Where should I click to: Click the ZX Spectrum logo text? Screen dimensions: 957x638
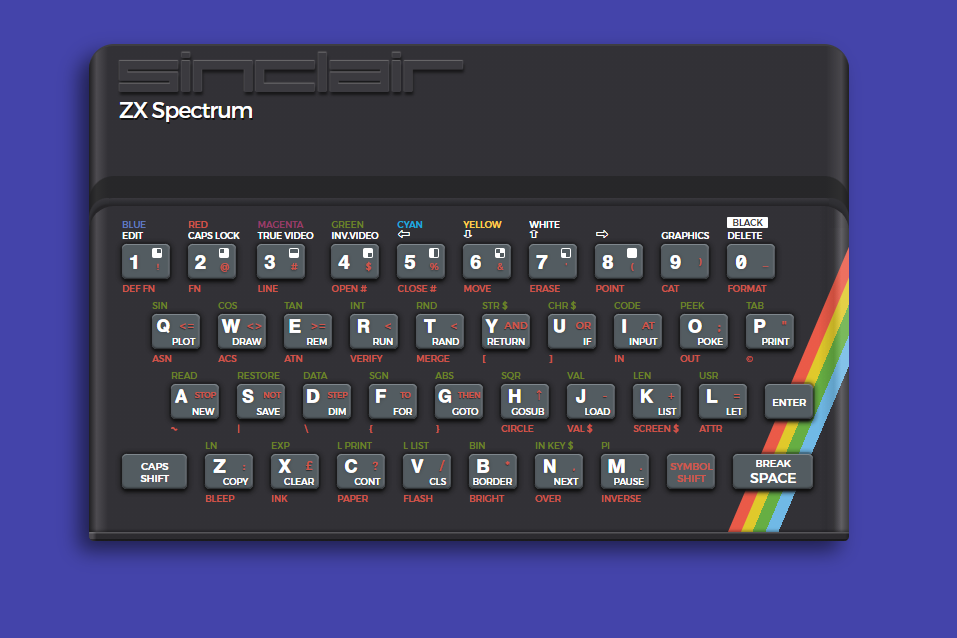pyautogui.click(x=186, y=111)
